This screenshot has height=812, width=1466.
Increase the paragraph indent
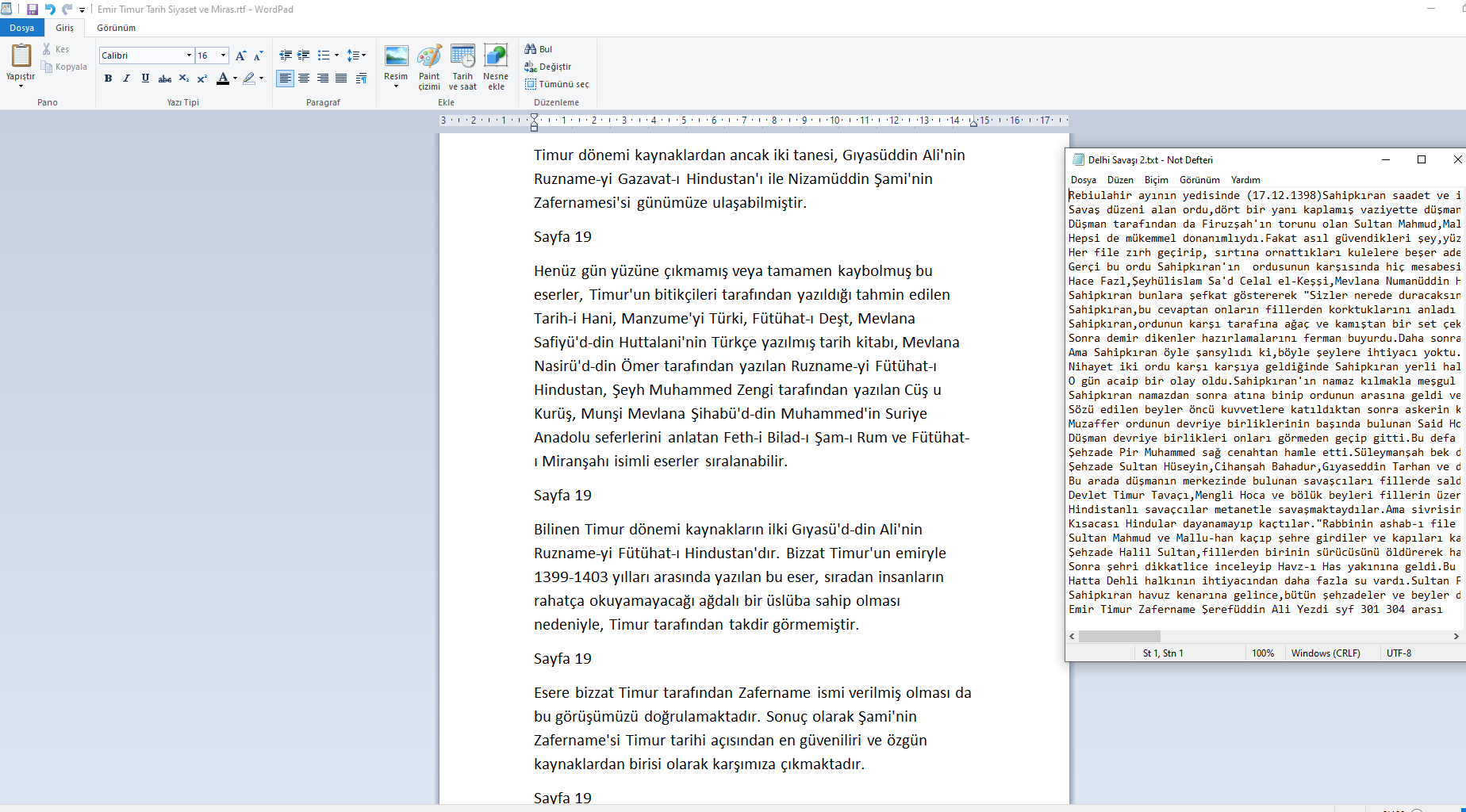point(303,56)
